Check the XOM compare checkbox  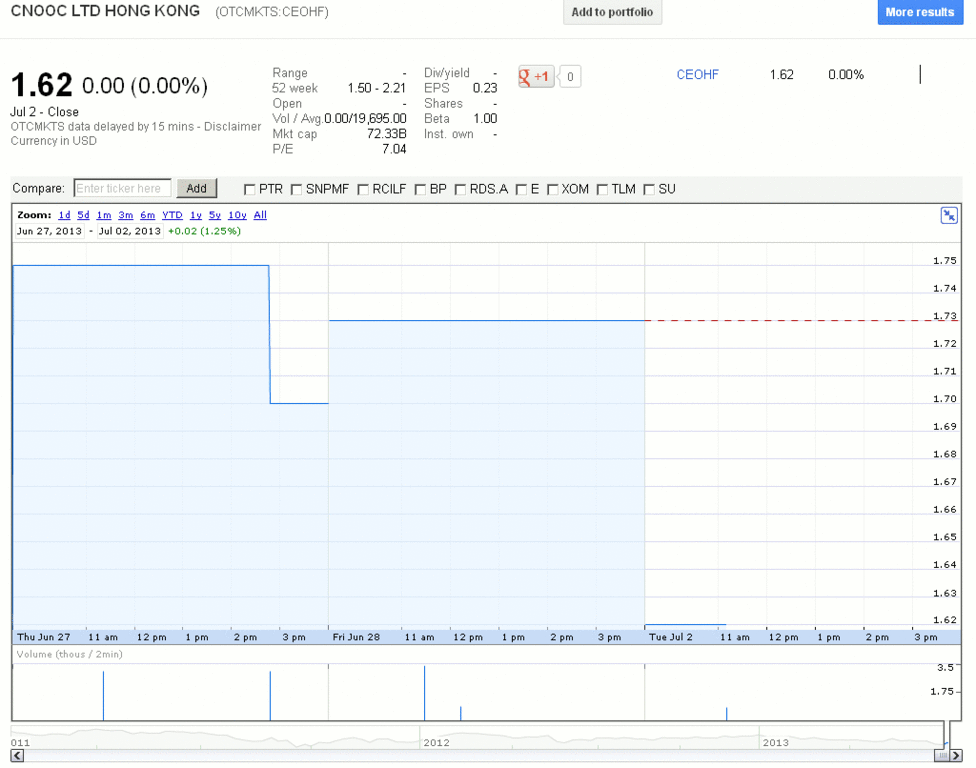pyautogui.click(x=552, y=190)
